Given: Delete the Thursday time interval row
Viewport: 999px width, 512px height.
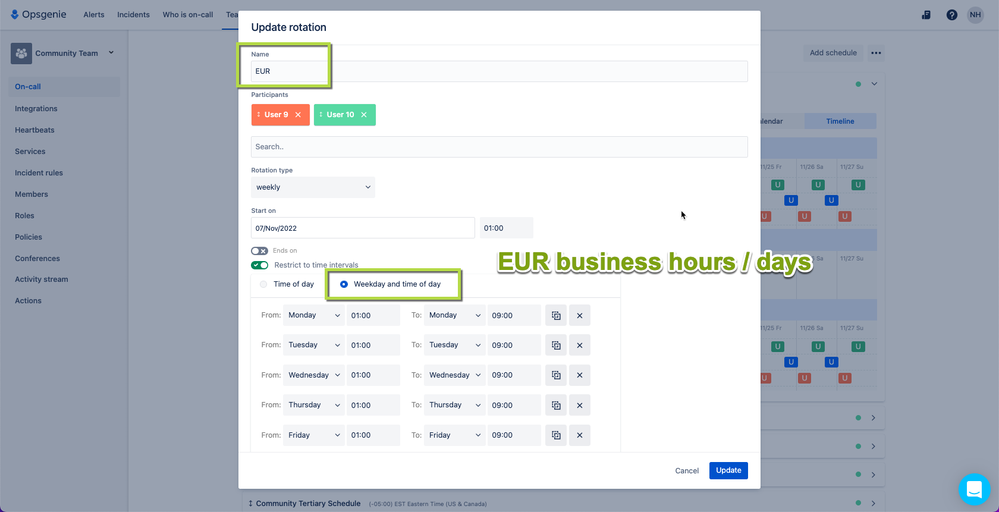Looking at the screenshot, I should click(x=580, y=405).
